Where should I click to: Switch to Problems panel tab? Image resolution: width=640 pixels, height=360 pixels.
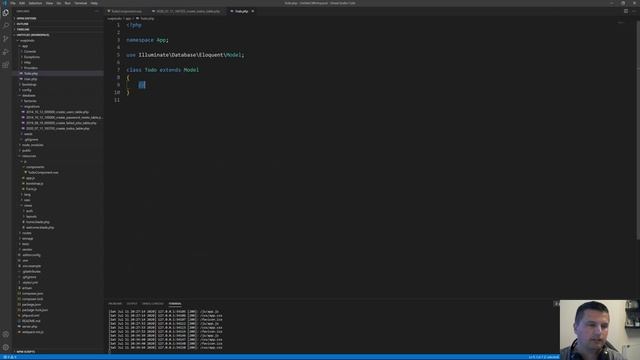pyautogui.click(x=115, y=304)
